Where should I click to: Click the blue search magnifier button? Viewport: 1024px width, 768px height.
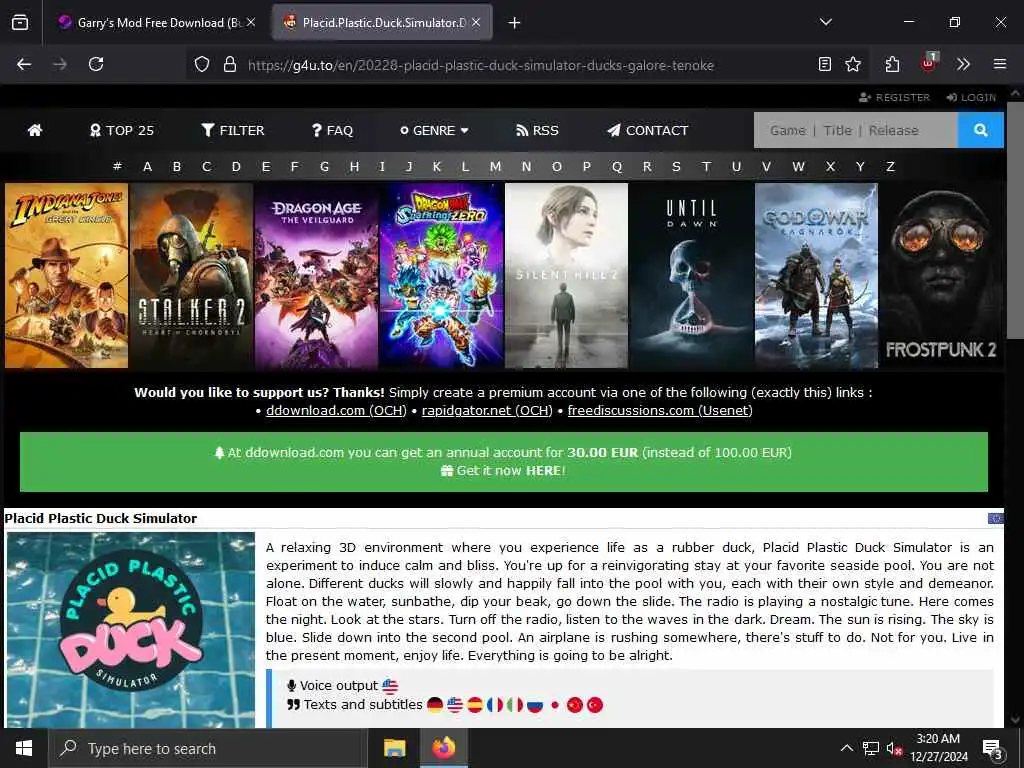980,130
